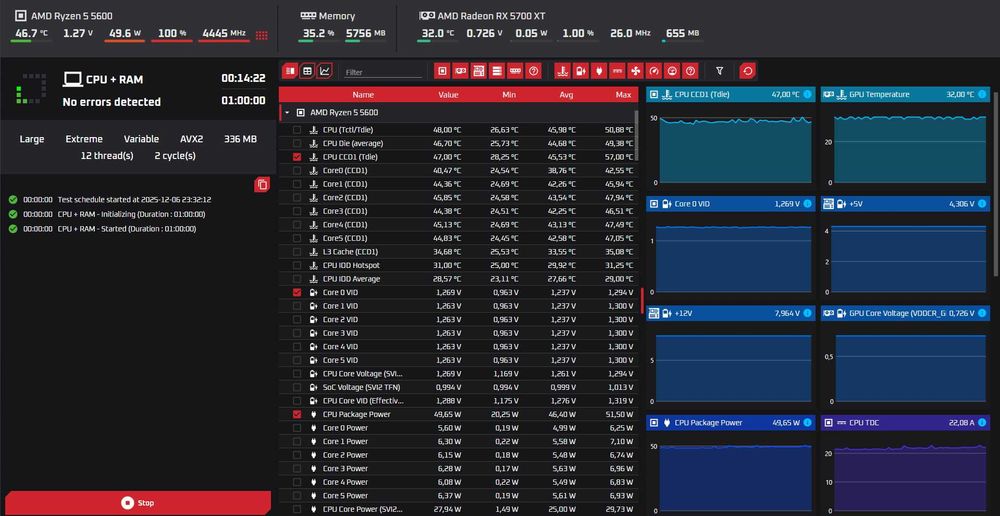Uncheck CPU Package Power checkbox
The width and height of the screenshot is (1000, 516).
297,414
